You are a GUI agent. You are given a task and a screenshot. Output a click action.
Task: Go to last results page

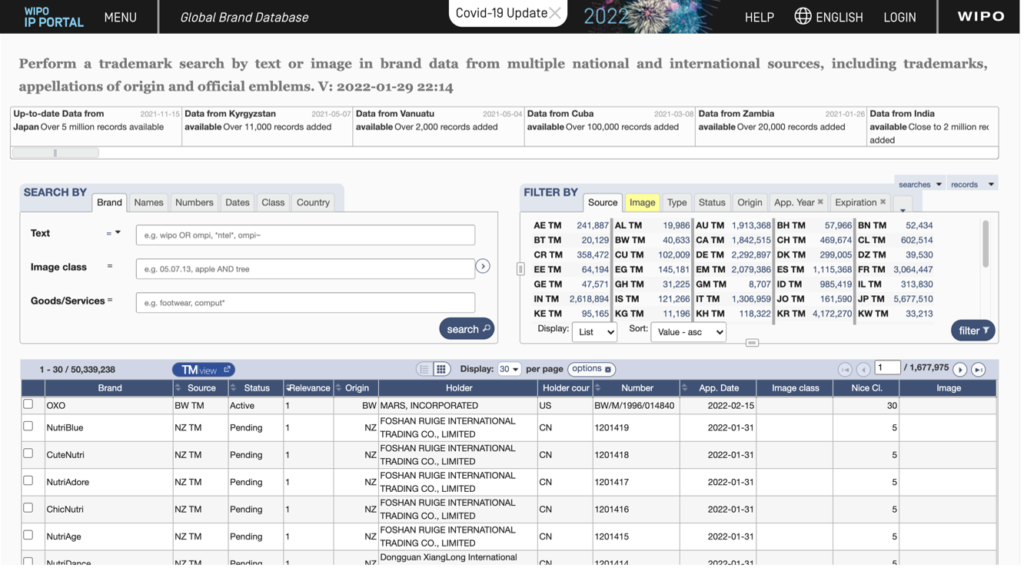(978, 370)
